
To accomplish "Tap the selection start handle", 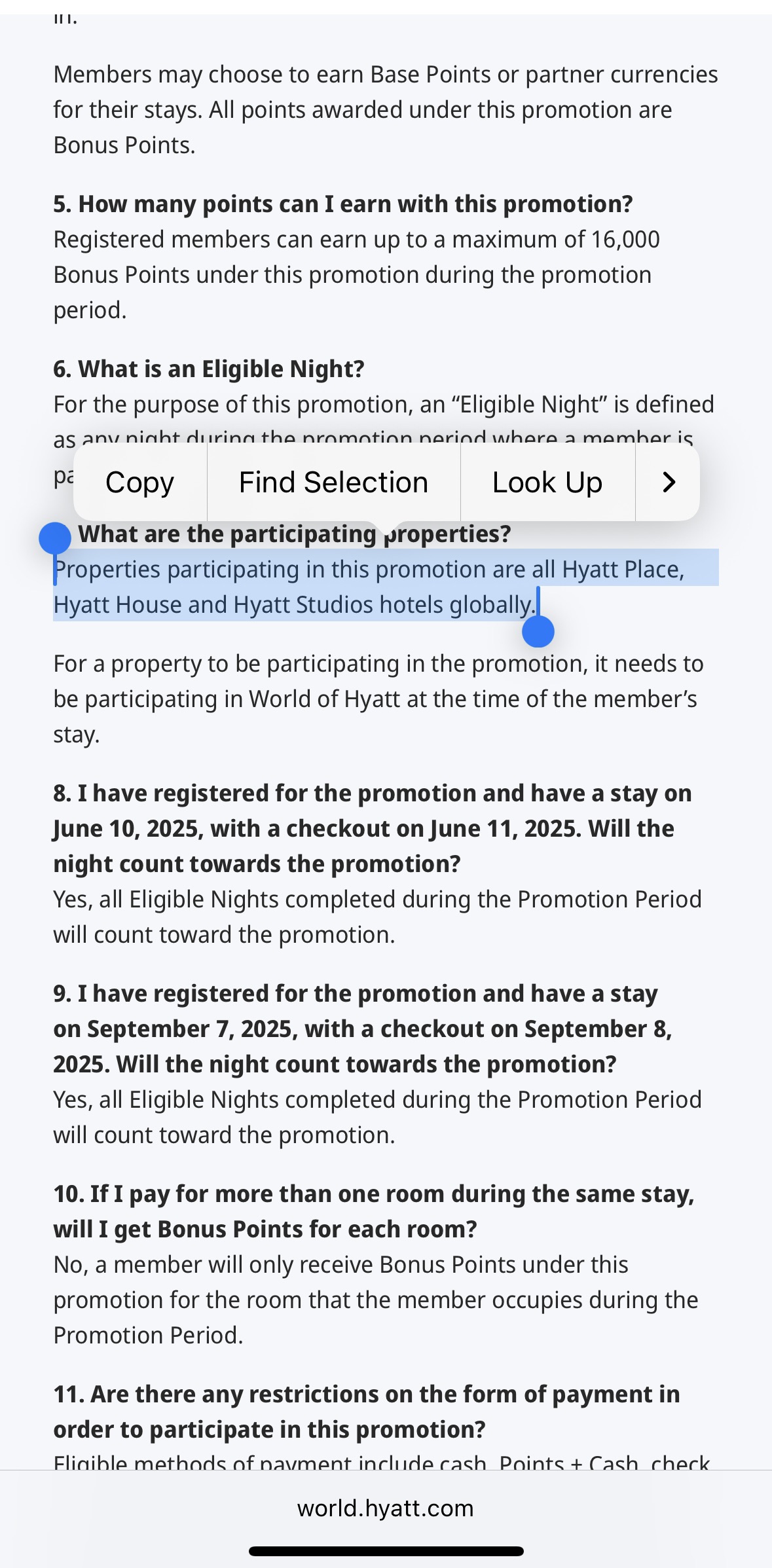I will pos(55,539).
